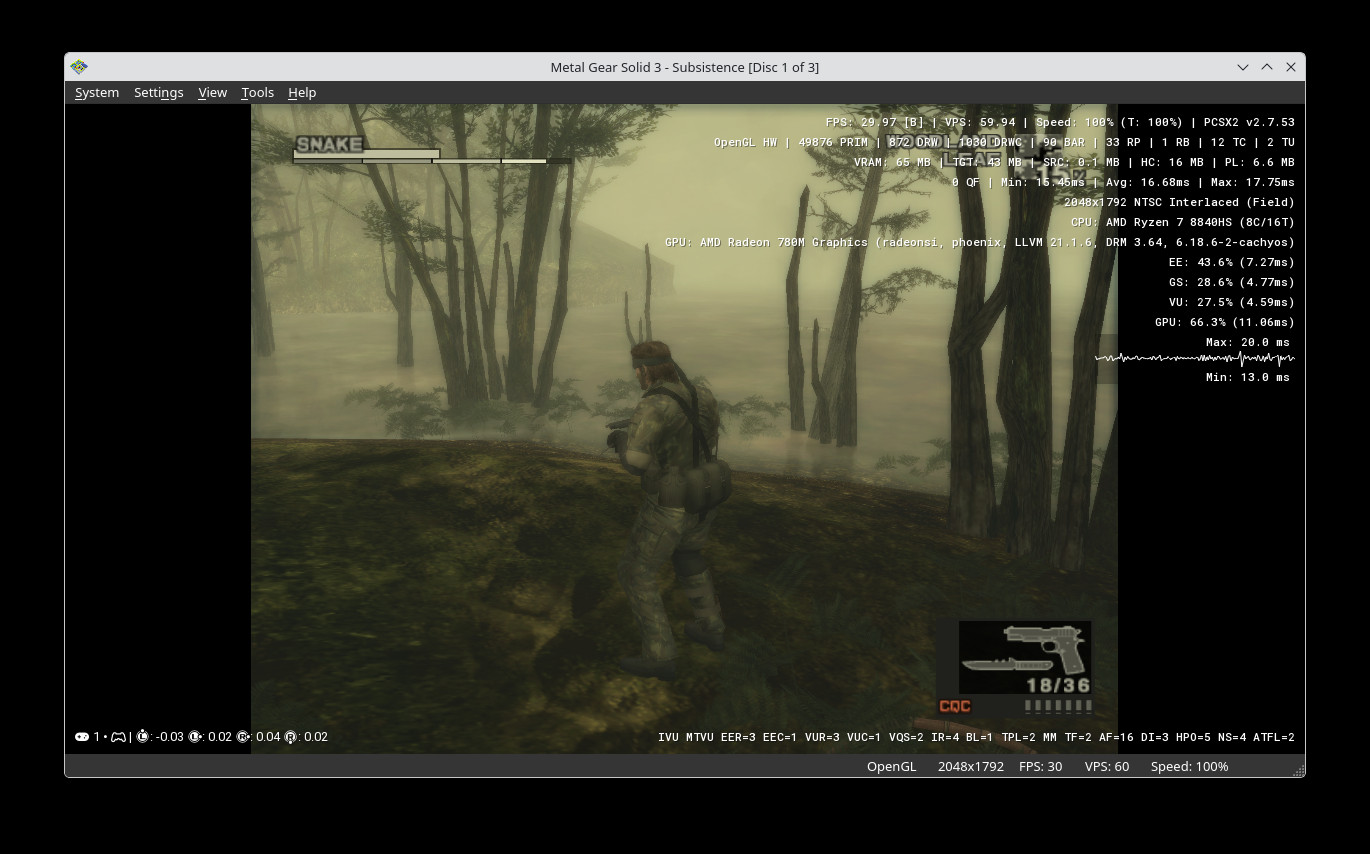Screen dimensions: 1370x854
Task: Maximize the PCSX2 window
Action: coord(1267,67)
